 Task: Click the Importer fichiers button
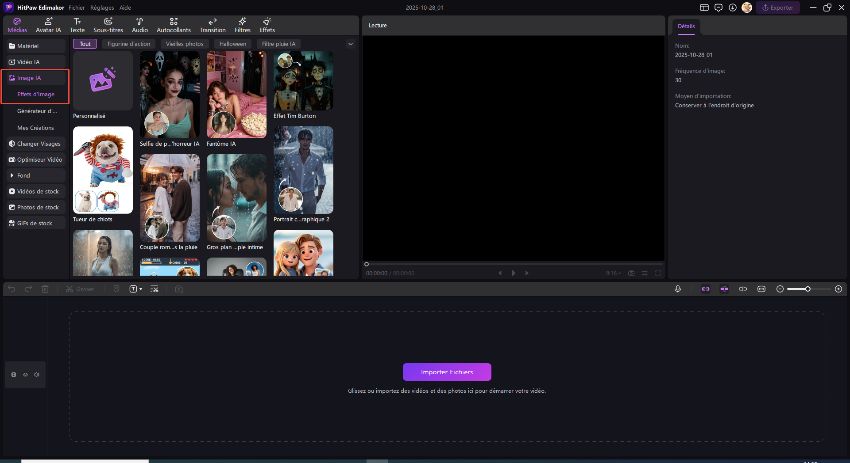tap(447, 372)
